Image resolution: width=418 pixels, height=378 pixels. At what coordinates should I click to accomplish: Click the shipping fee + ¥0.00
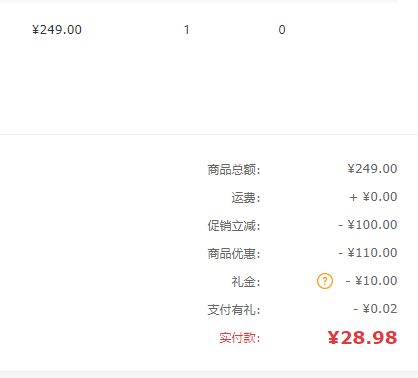click(373, 197)
